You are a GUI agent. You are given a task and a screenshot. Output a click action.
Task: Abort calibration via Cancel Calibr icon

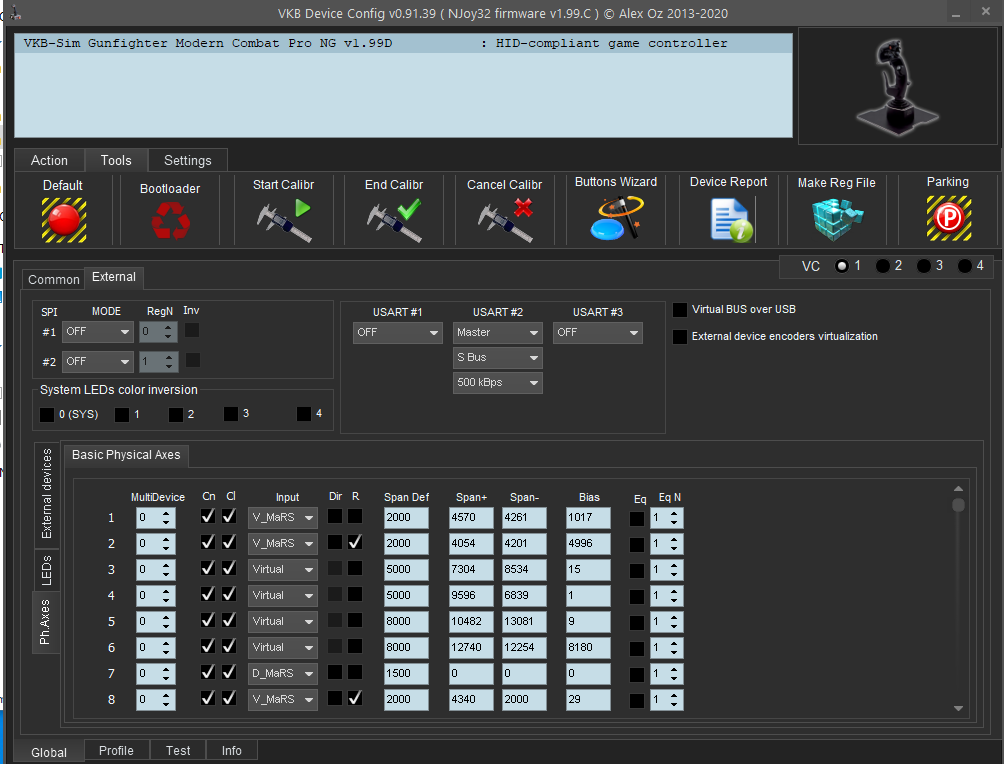click(x=504, y=220)
